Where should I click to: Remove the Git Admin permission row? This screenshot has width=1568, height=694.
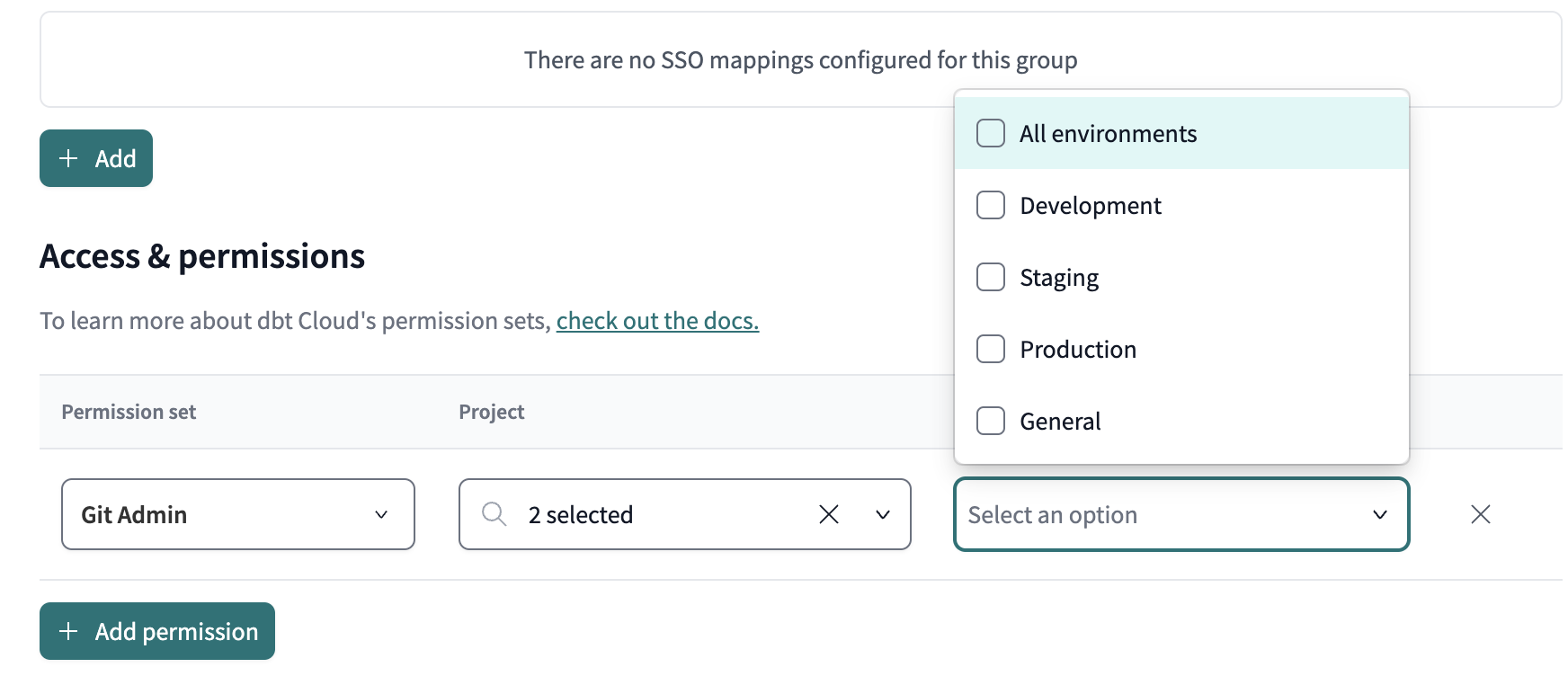click(x=1480, y=514)
